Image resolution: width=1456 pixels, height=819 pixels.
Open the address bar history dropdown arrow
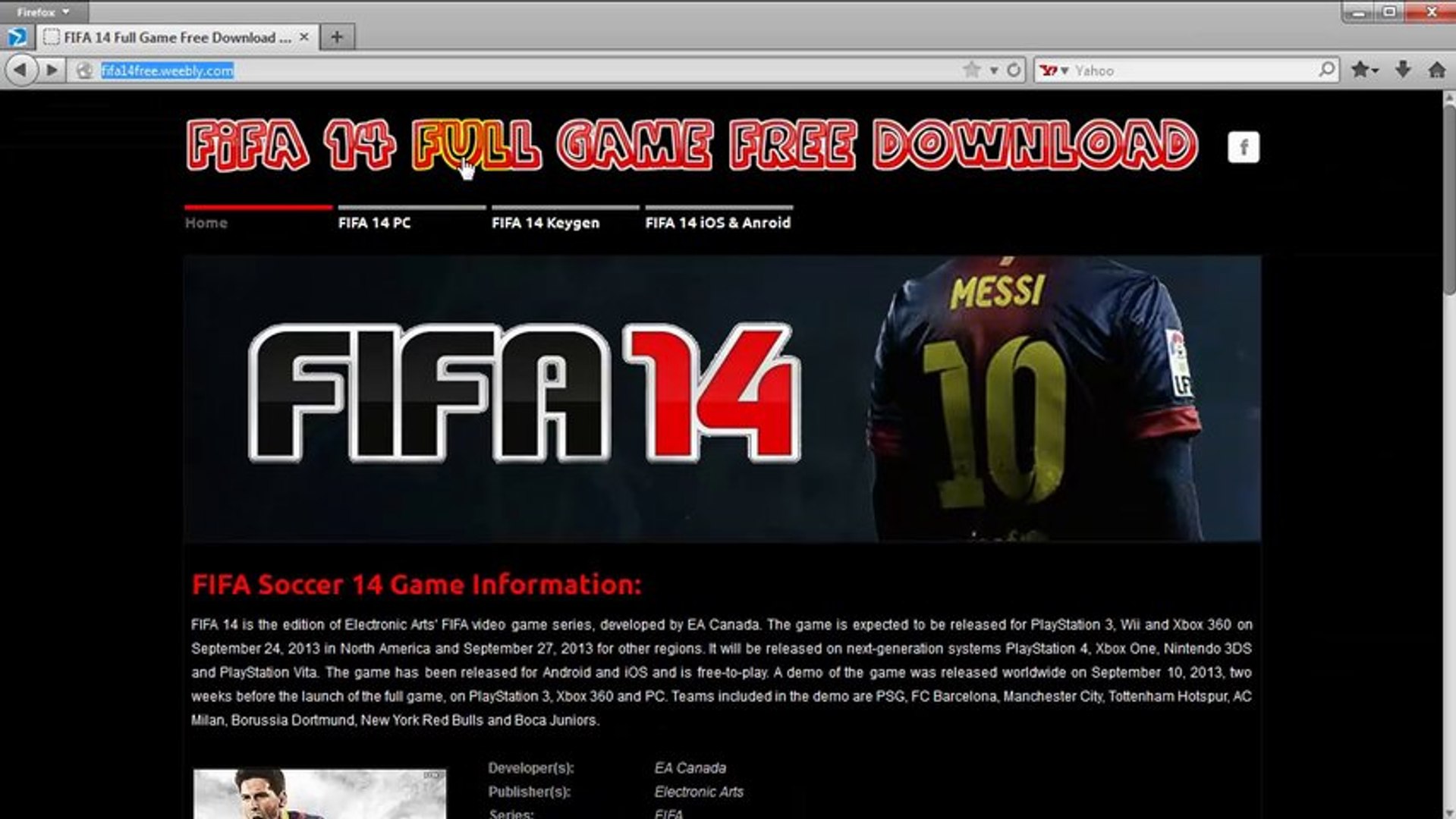pyautogui.click(x=993, y=71)
